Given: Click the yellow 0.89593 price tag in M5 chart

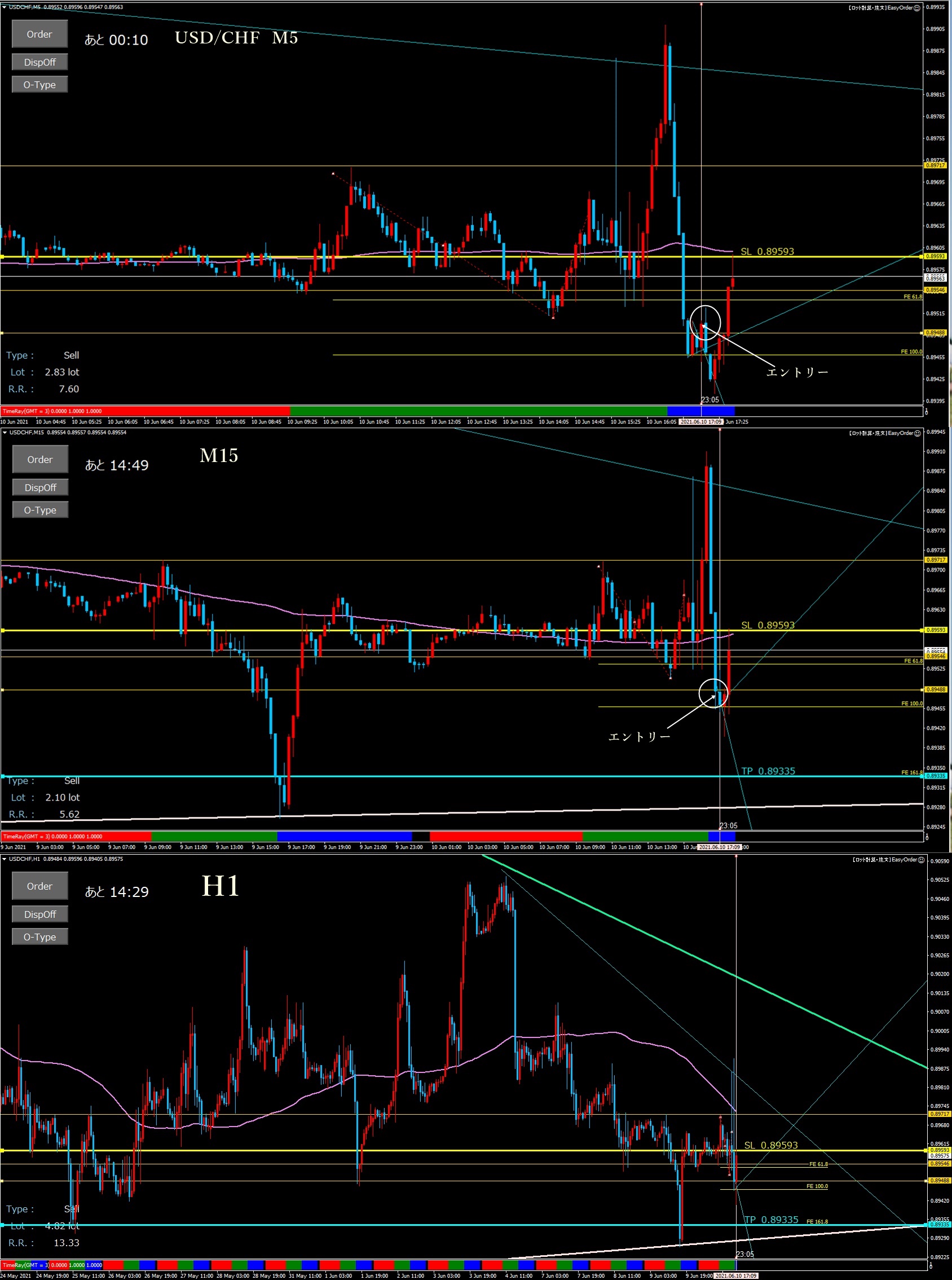Looking at the screenshot, I should [935, 257].
